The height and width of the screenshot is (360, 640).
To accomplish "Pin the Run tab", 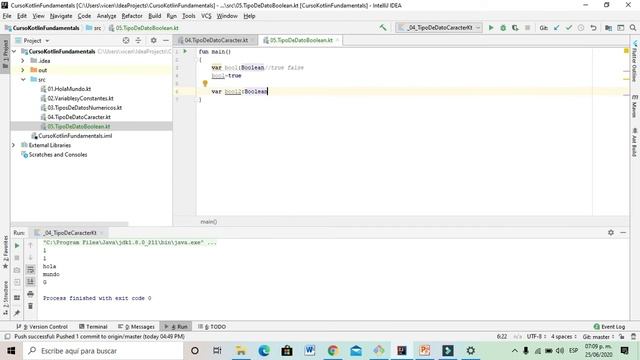I will click(x=17, y=313).
